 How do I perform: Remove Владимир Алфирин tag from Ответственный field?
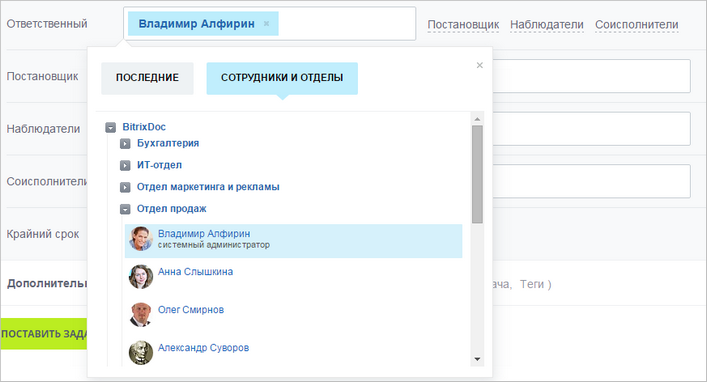[266, 24]
